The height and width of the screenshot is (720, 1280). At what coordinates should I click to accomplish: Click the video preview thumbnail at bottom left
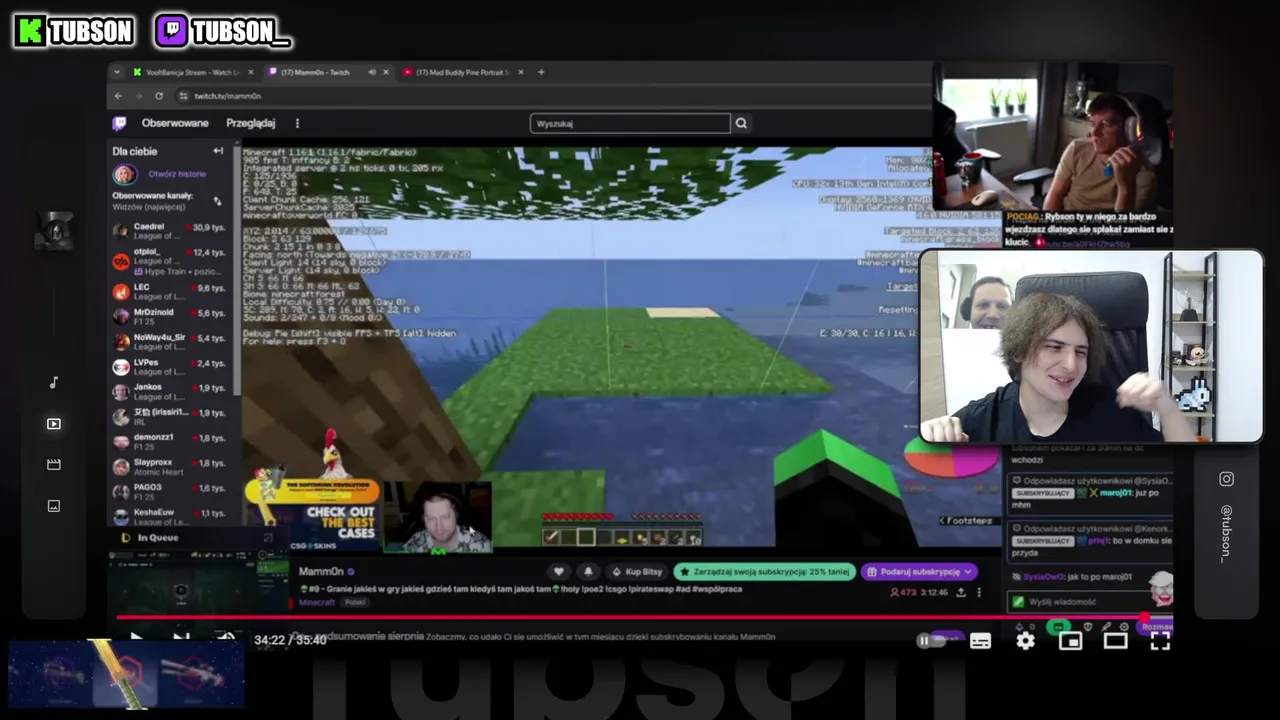(126, 675)
